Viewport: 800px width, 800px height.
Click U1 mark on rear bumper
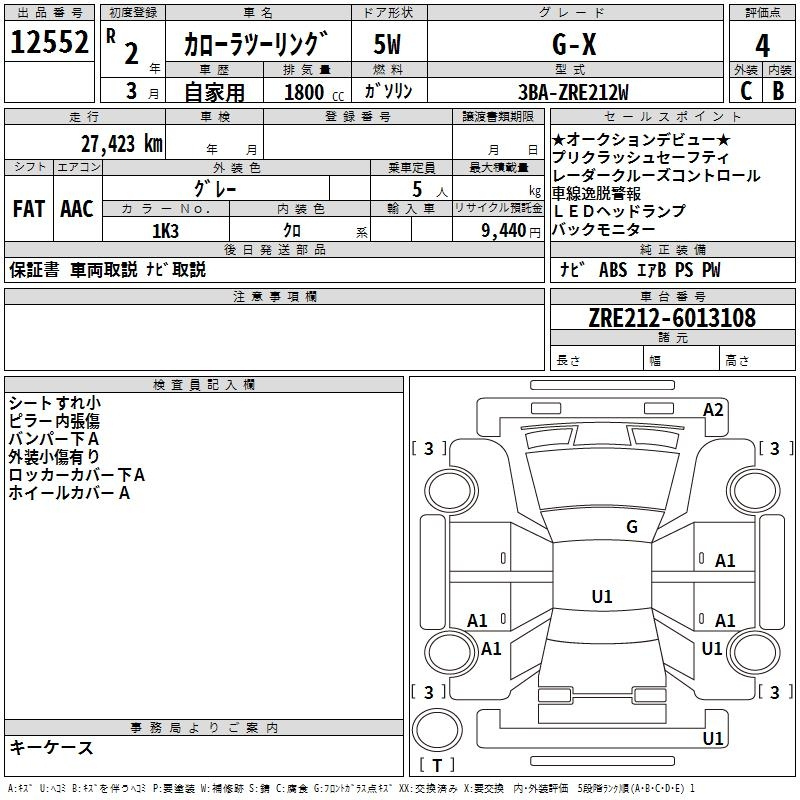coord(712,738)
